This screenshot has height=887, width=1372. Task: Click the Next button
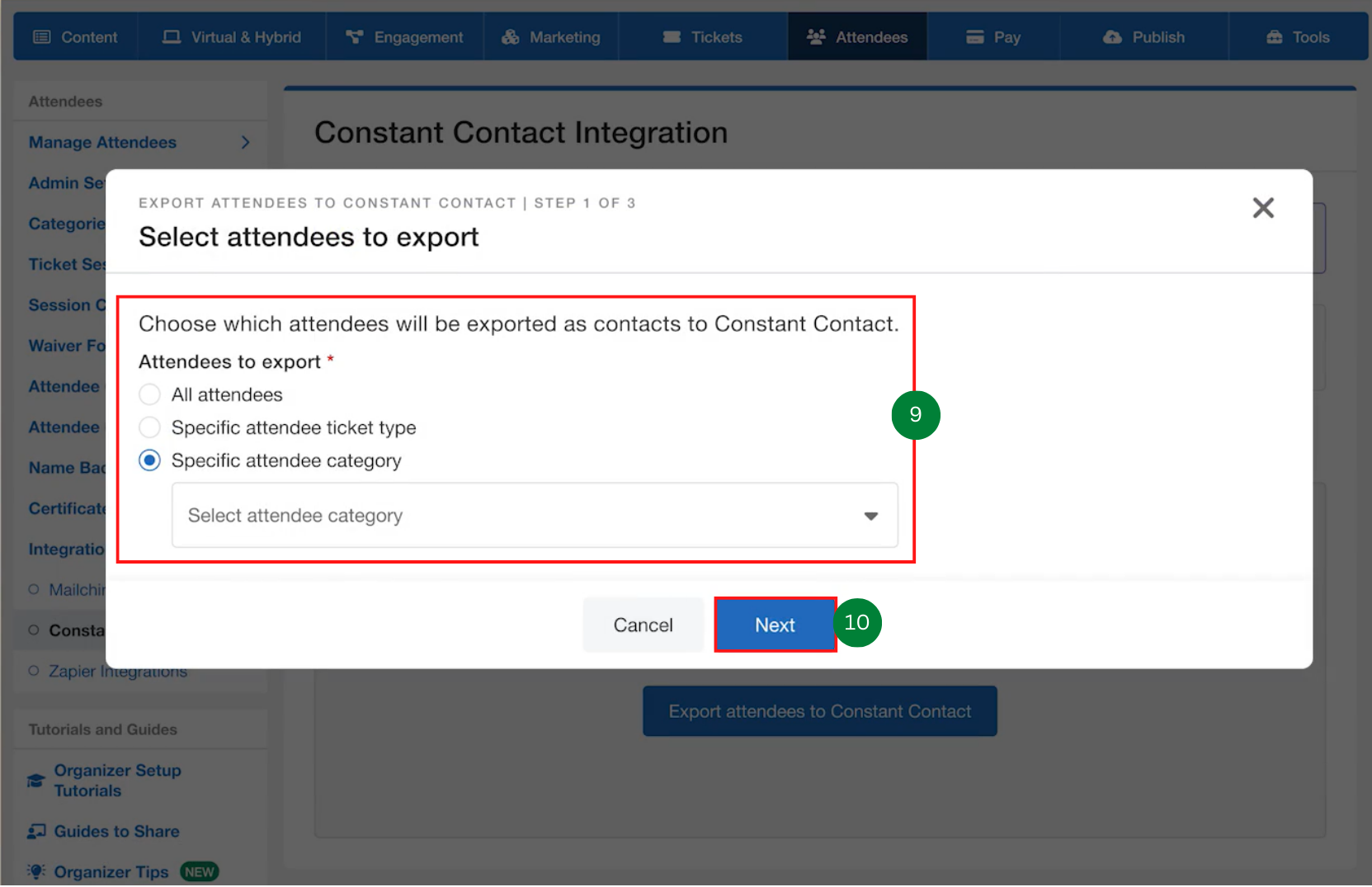[x=776, y=625]
